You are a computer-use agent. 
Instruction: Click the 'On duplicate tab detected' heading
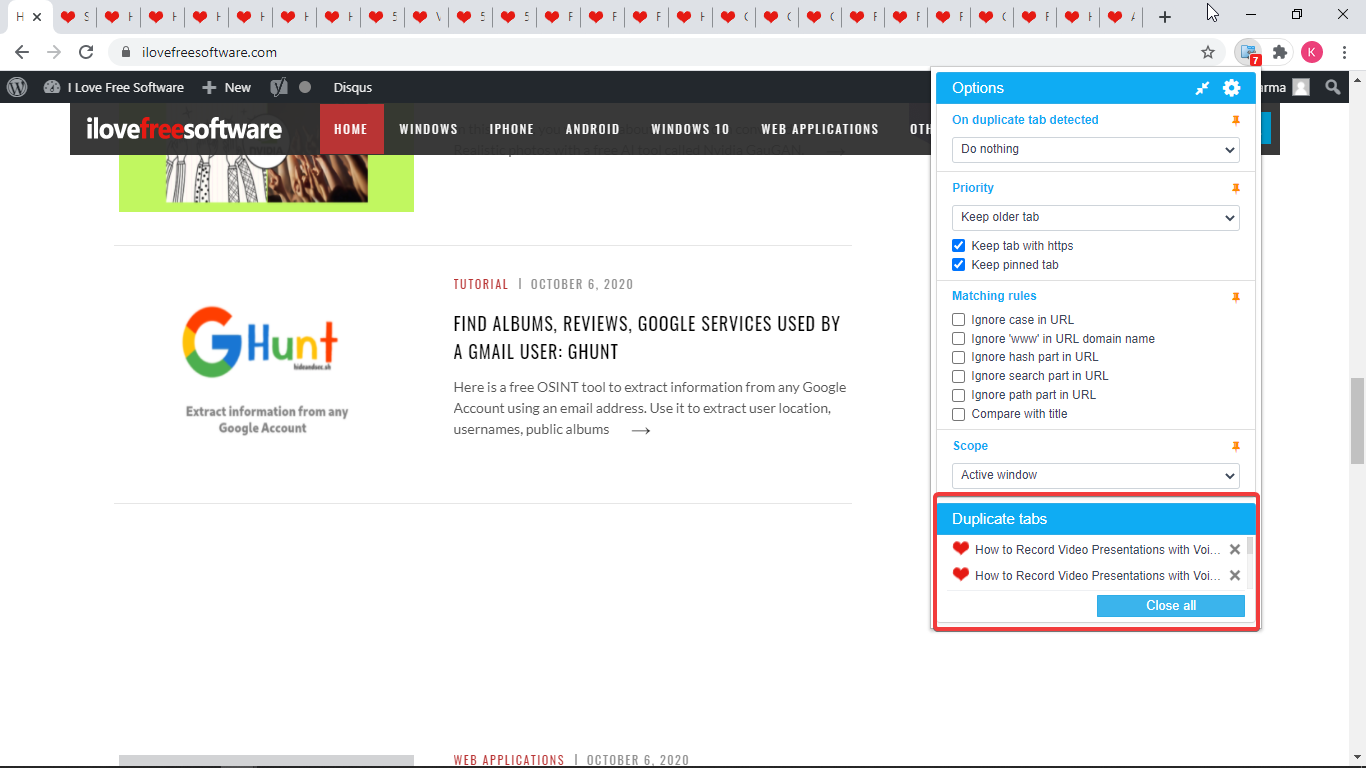coord(1025,120)
